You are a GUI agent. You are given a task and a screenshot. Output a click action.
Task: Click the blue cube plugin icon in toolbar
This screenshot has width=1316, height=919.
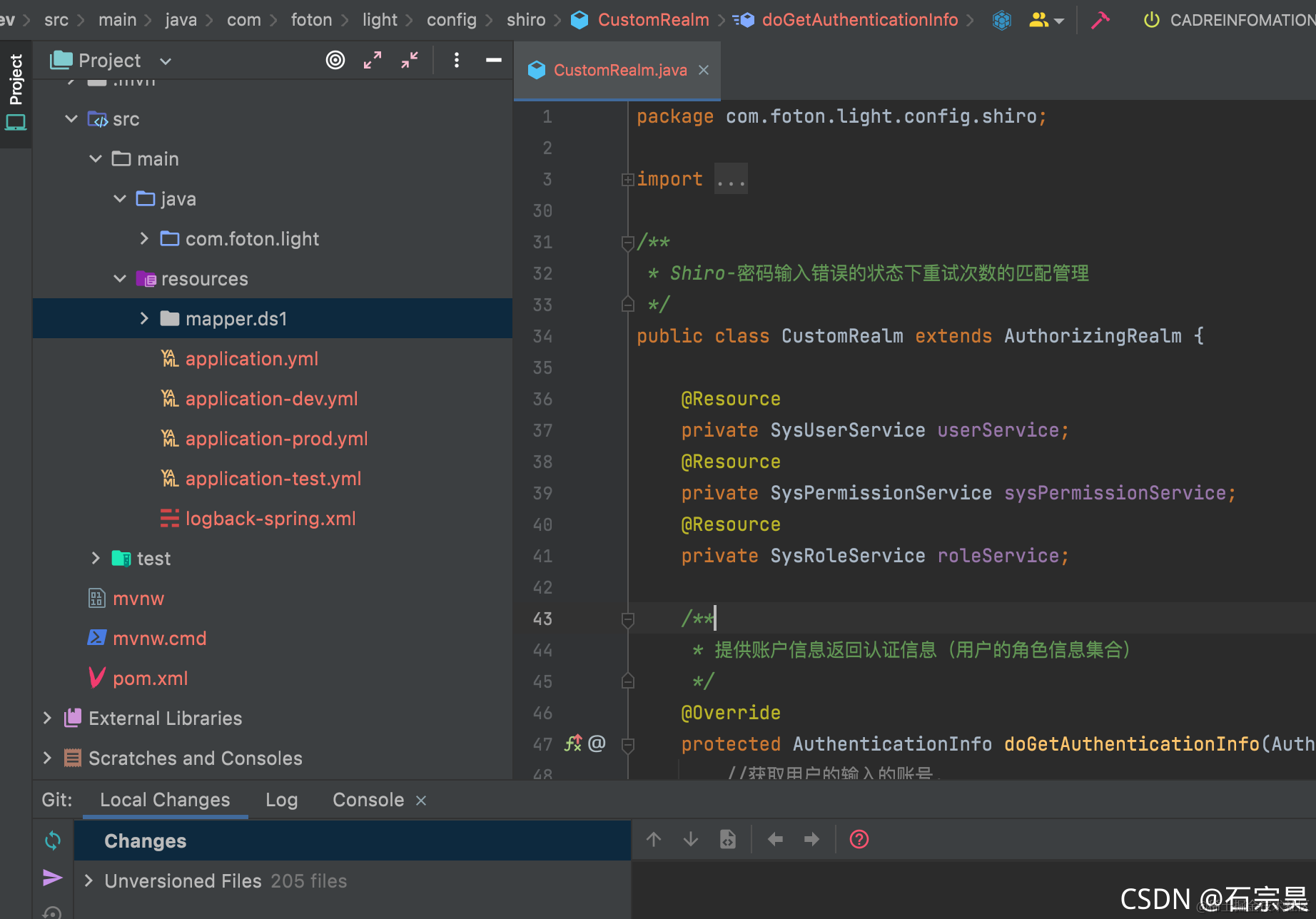pos(1002,20)
